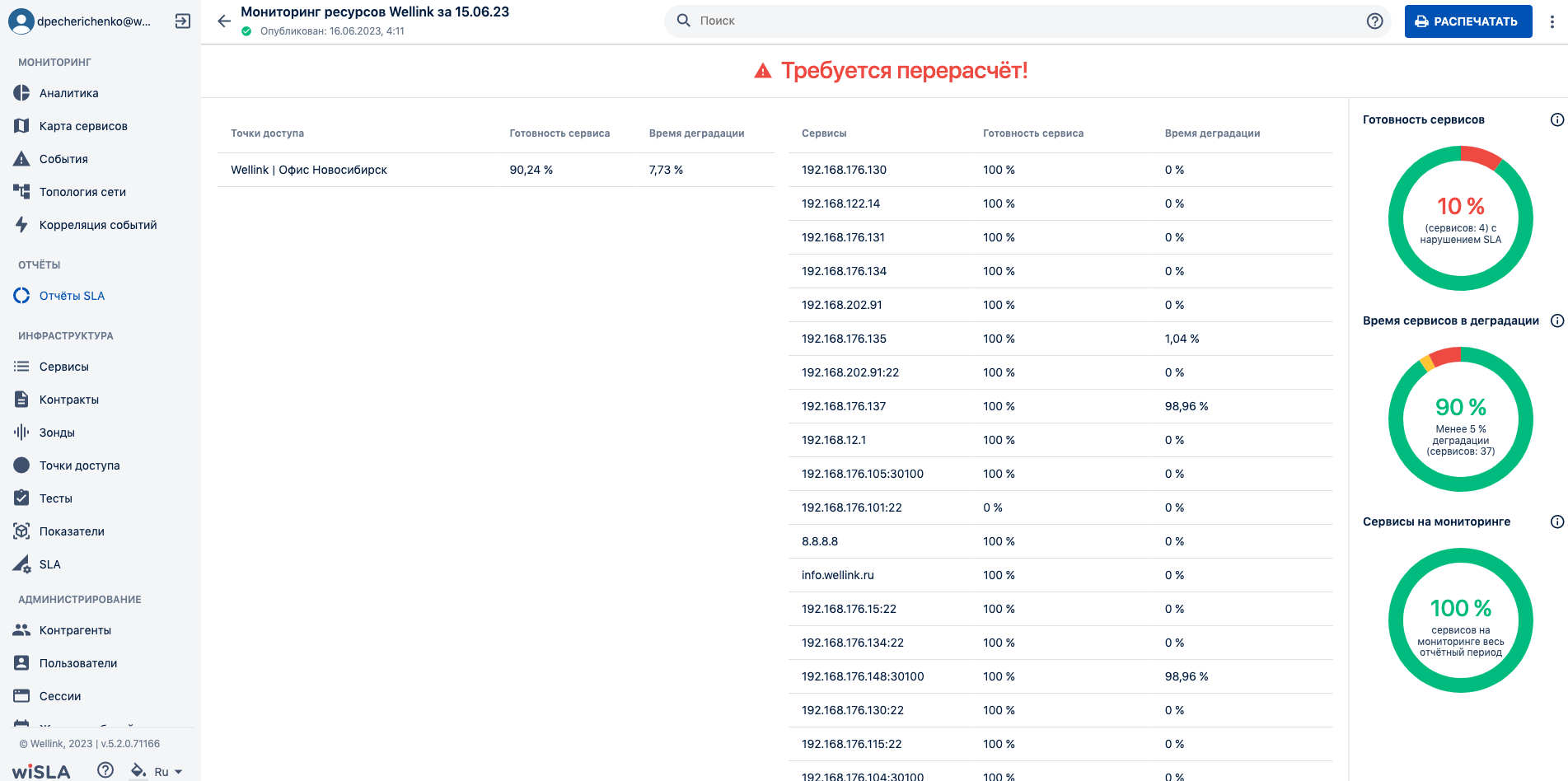1568x781 pixels.
Task: Click the События warning triangle icon
Action: [21, 159]
